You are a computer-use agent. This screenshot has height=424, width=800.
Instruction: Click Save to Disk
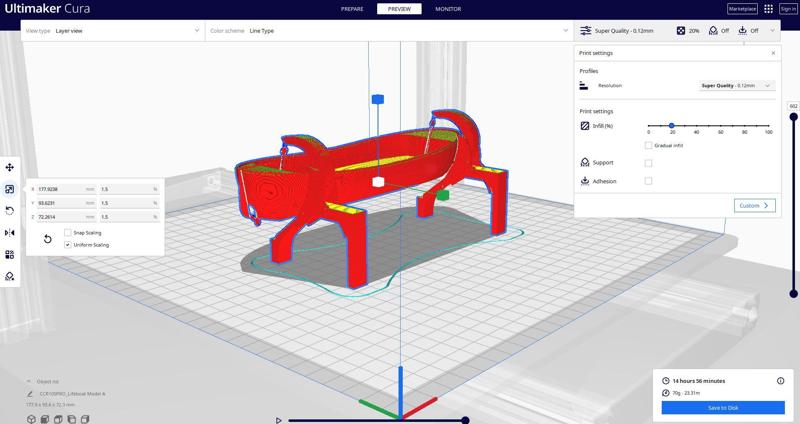click(x=723, y=408)
